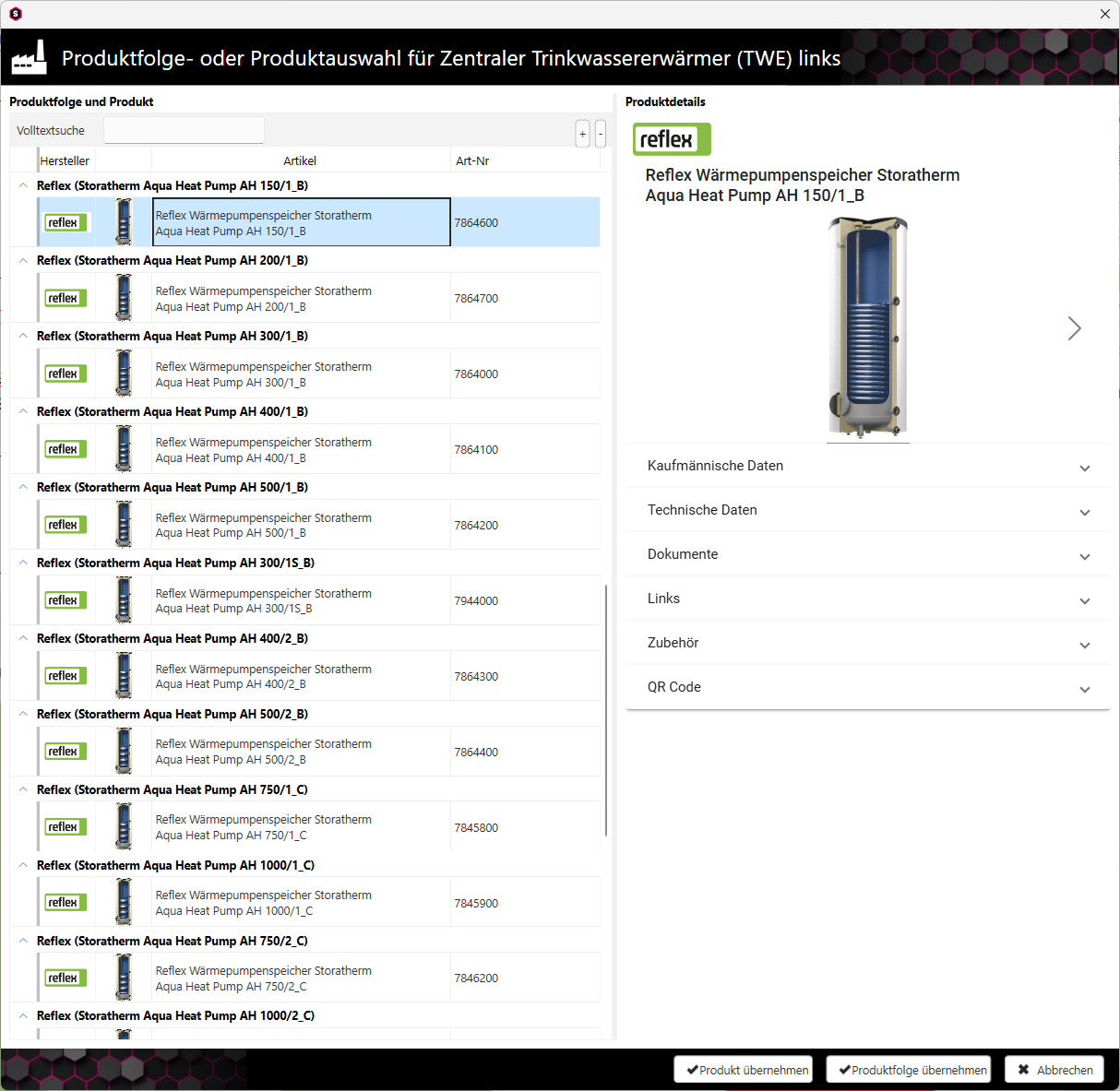Collapse the AH 300/1_B group
Screen dimensions: 1120x1091
23,336
